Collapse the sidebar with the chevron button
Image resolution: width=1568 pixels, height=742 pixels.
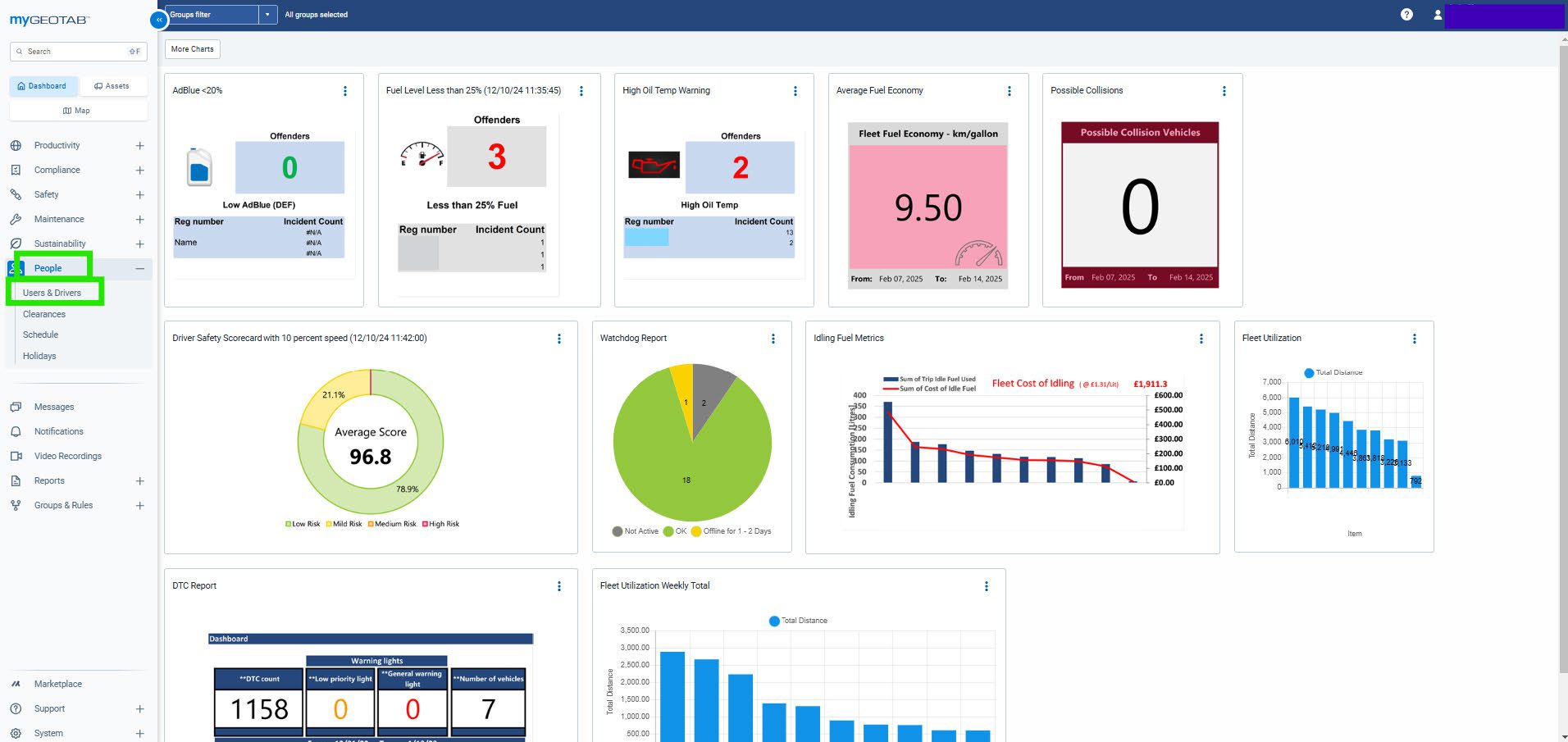coord(159,19)
